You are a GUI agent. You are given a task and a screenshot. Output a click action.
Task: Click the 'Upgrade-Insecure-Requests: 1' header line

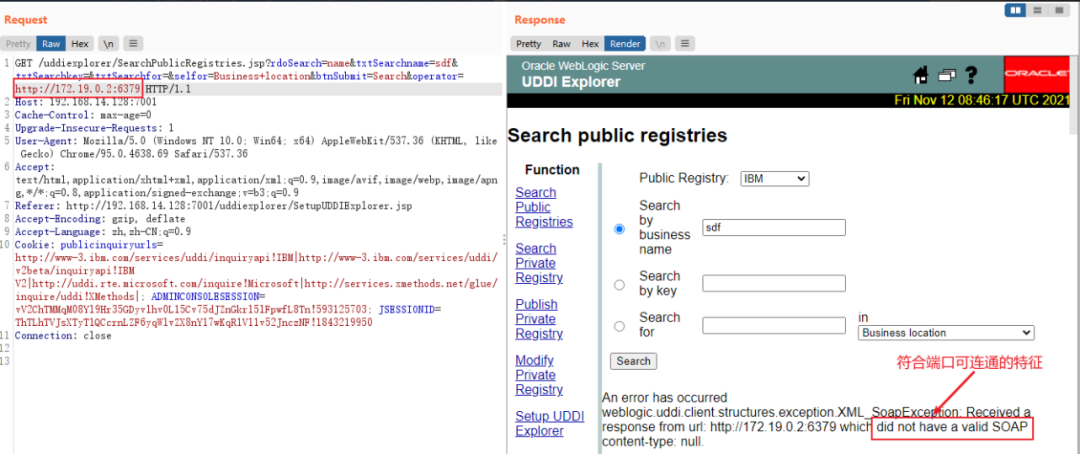click(x=94, y=127)
